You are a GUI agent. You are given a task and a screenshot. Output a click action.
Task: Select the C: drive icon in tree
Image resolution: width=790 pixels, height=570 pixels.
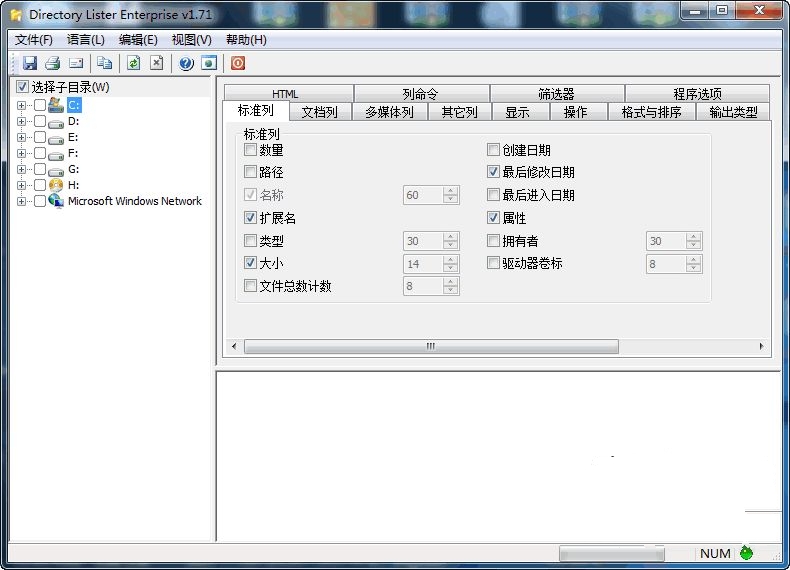click(x=56, y=105)
